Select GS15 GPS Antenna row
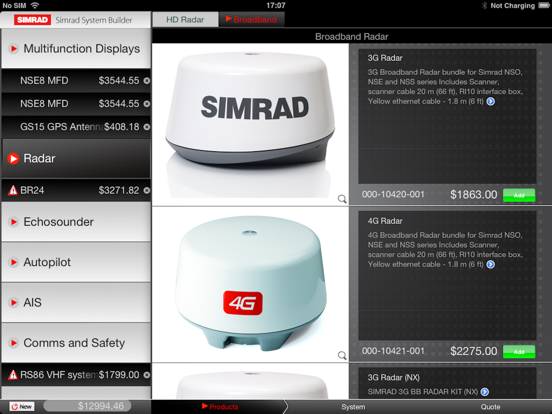 pos(76,127)
